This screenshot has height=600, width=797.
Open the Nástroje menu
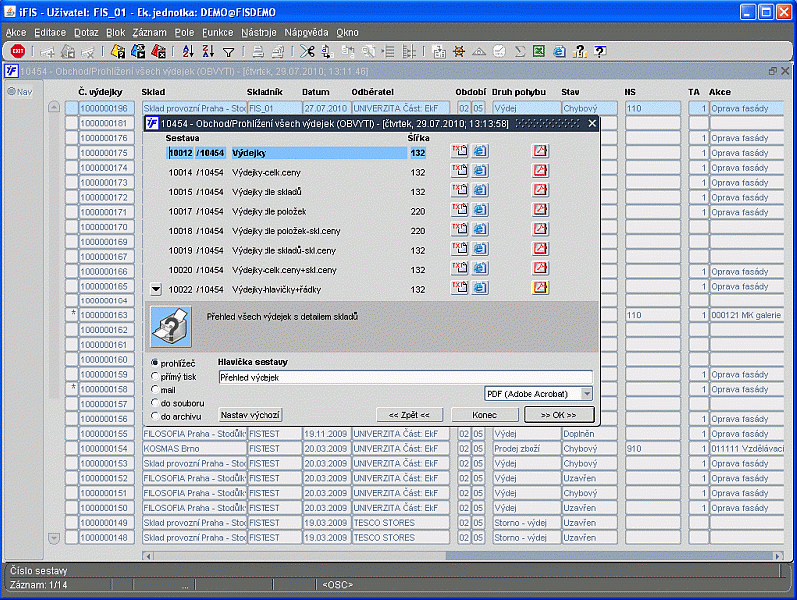259,33
